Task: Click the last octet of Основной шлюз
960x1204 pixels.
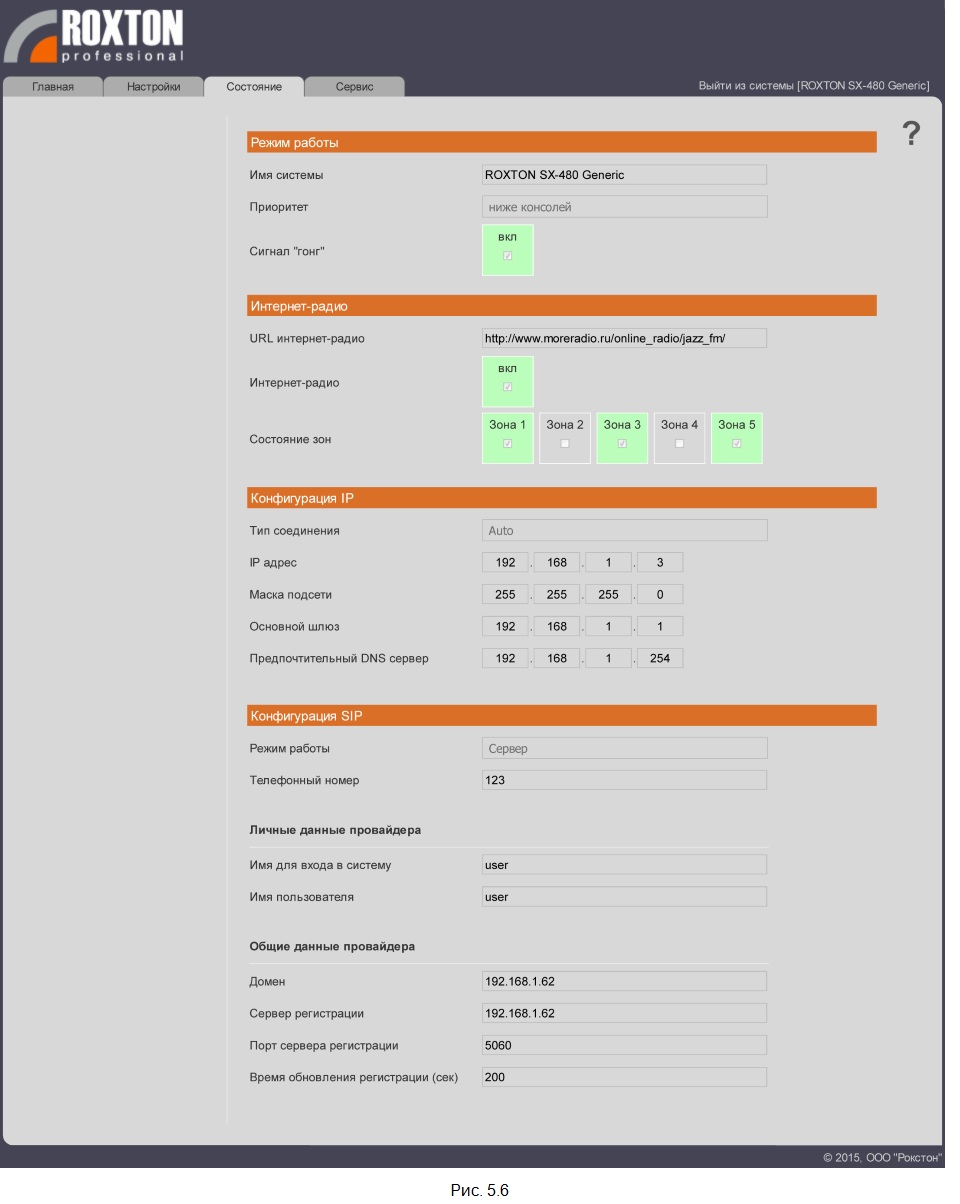Action: (660, 626)
